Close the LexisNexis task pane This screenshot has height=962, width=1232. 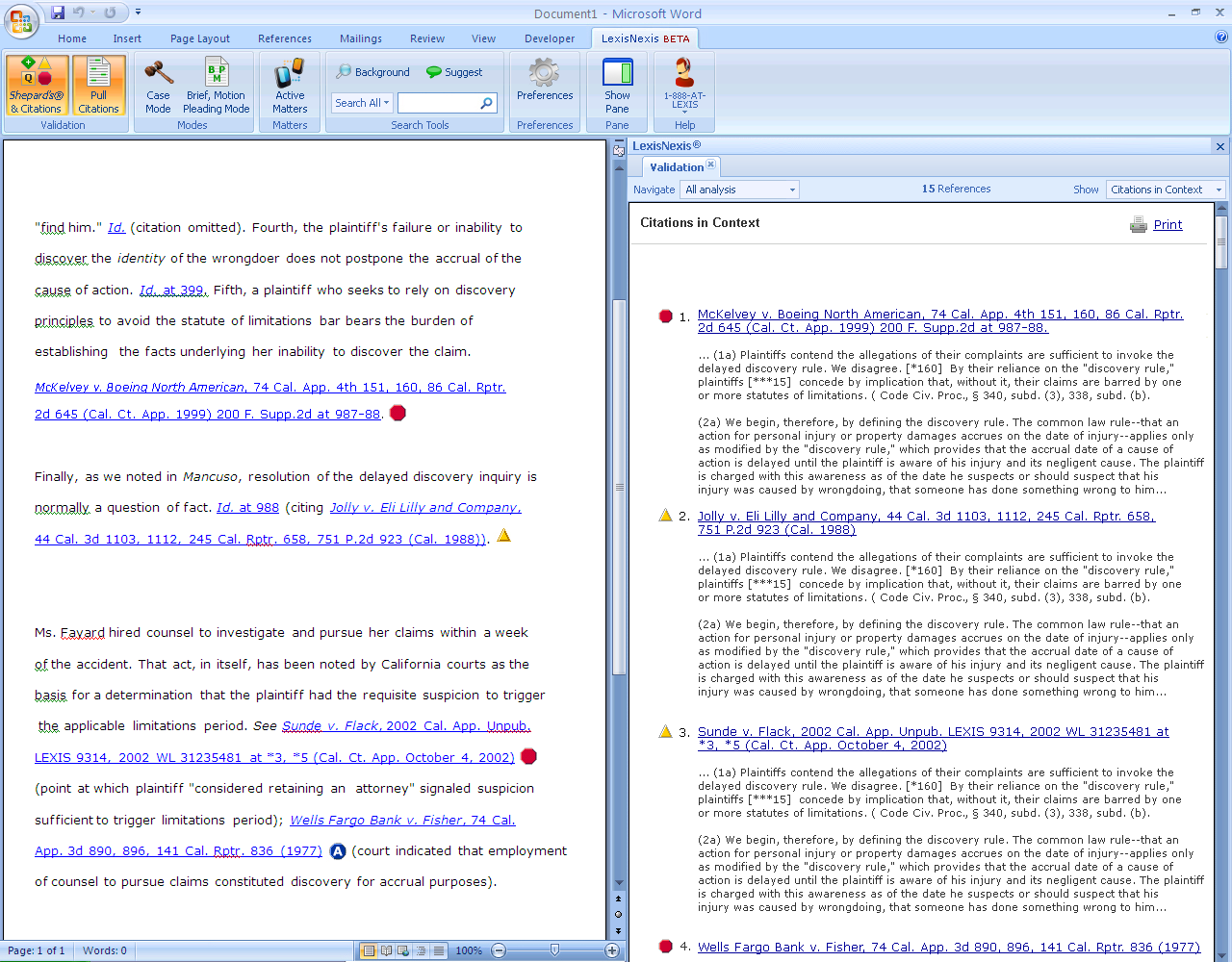point(1220,146)
